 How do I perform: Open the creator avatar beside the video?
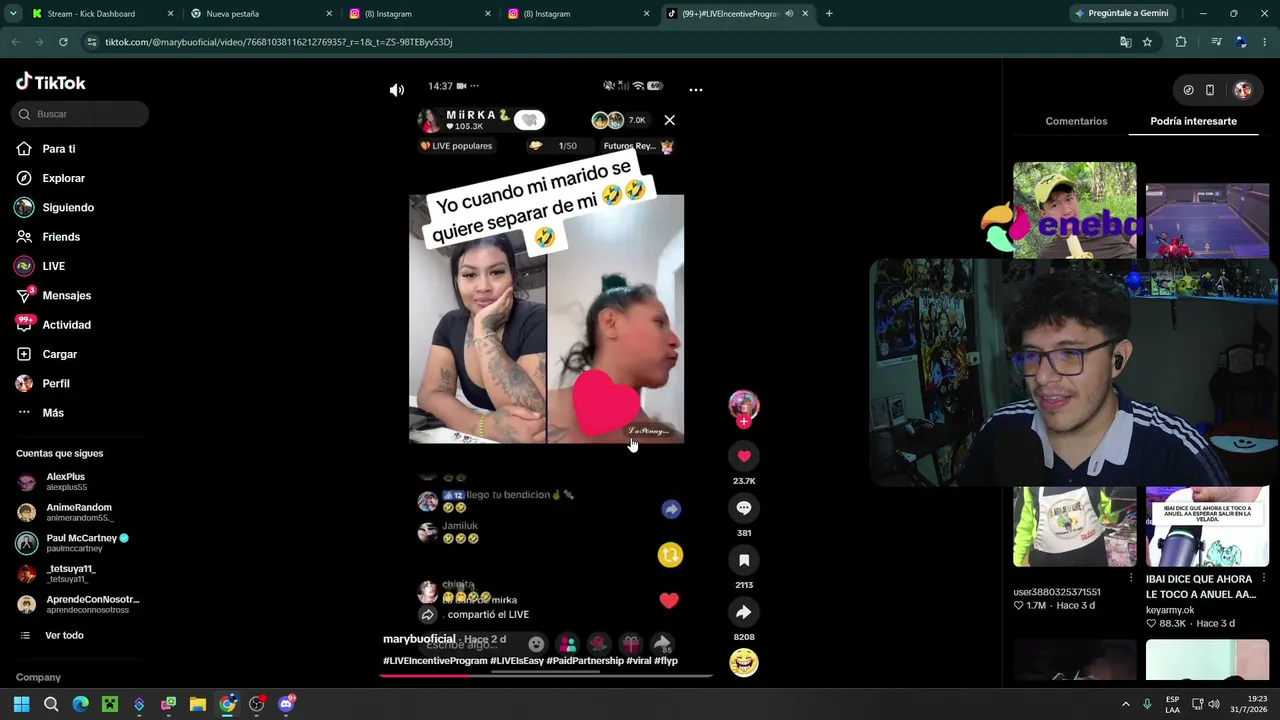[x=744, y=404]
